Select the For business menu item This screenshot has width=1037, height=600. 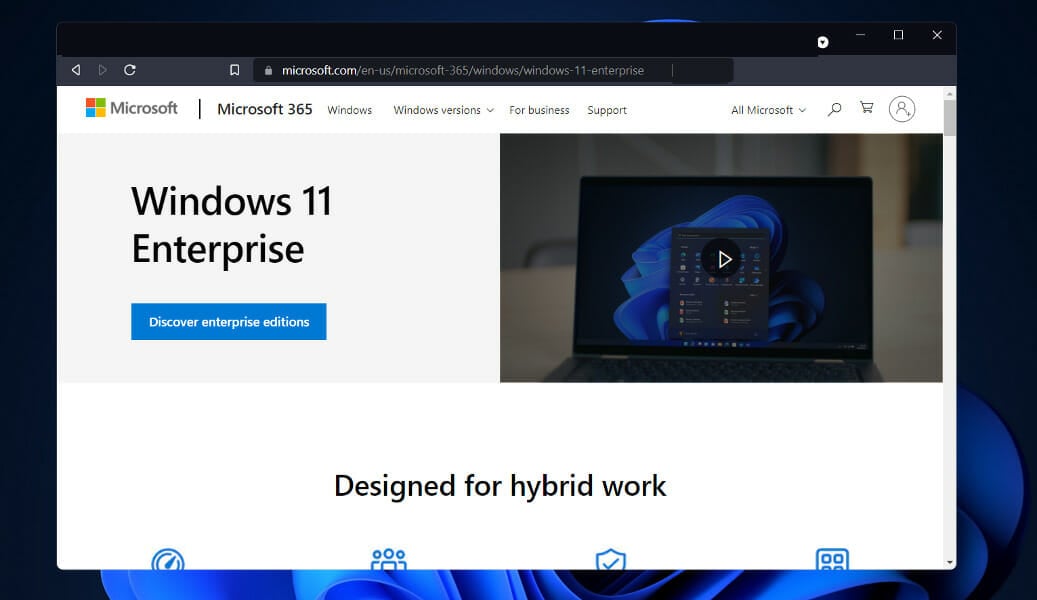539,110
